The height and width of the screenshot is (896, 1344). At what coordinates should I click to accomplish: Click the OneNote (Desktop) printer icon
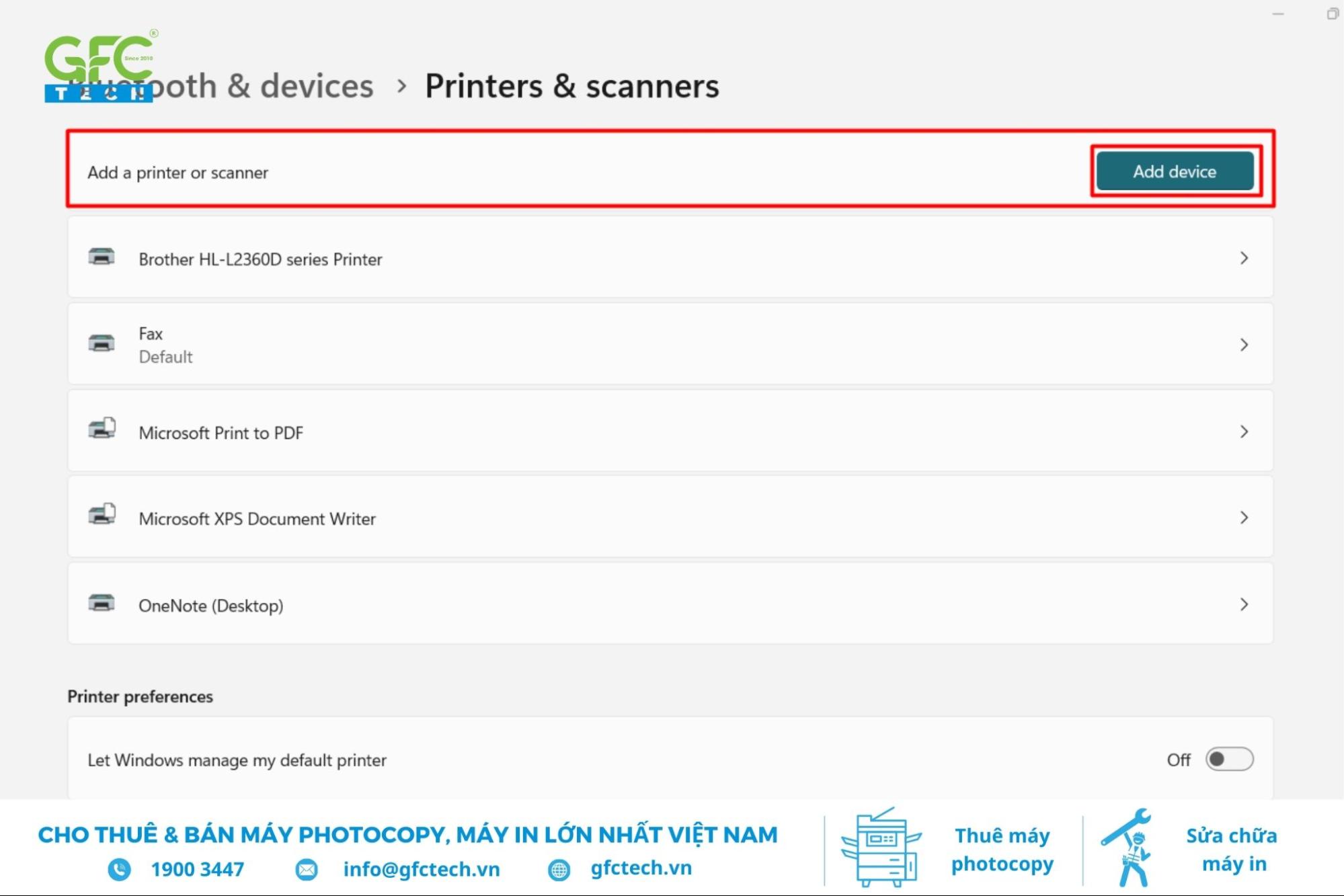coord(102,603)
